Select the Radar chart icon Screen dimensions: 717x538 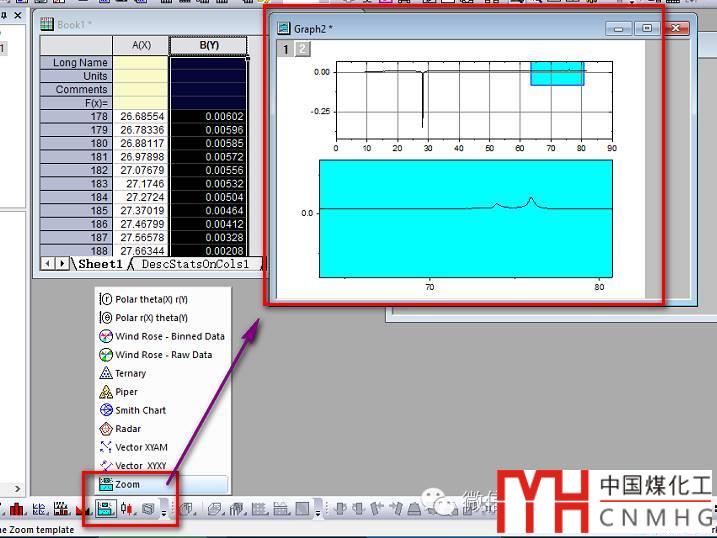[x=107, y=429]
